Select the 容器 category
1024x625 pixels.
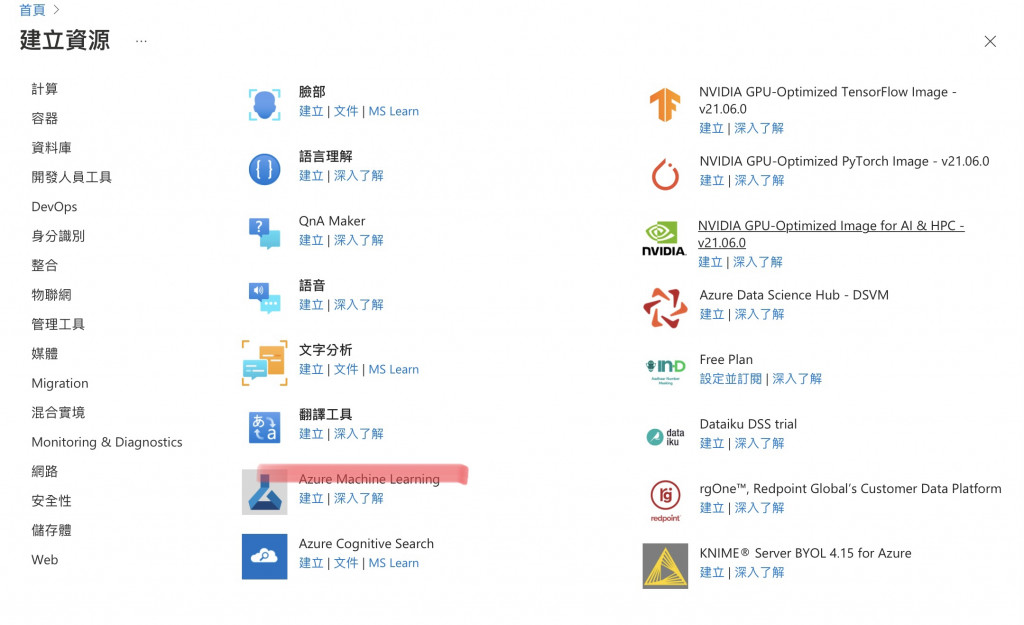coord(44,118)
